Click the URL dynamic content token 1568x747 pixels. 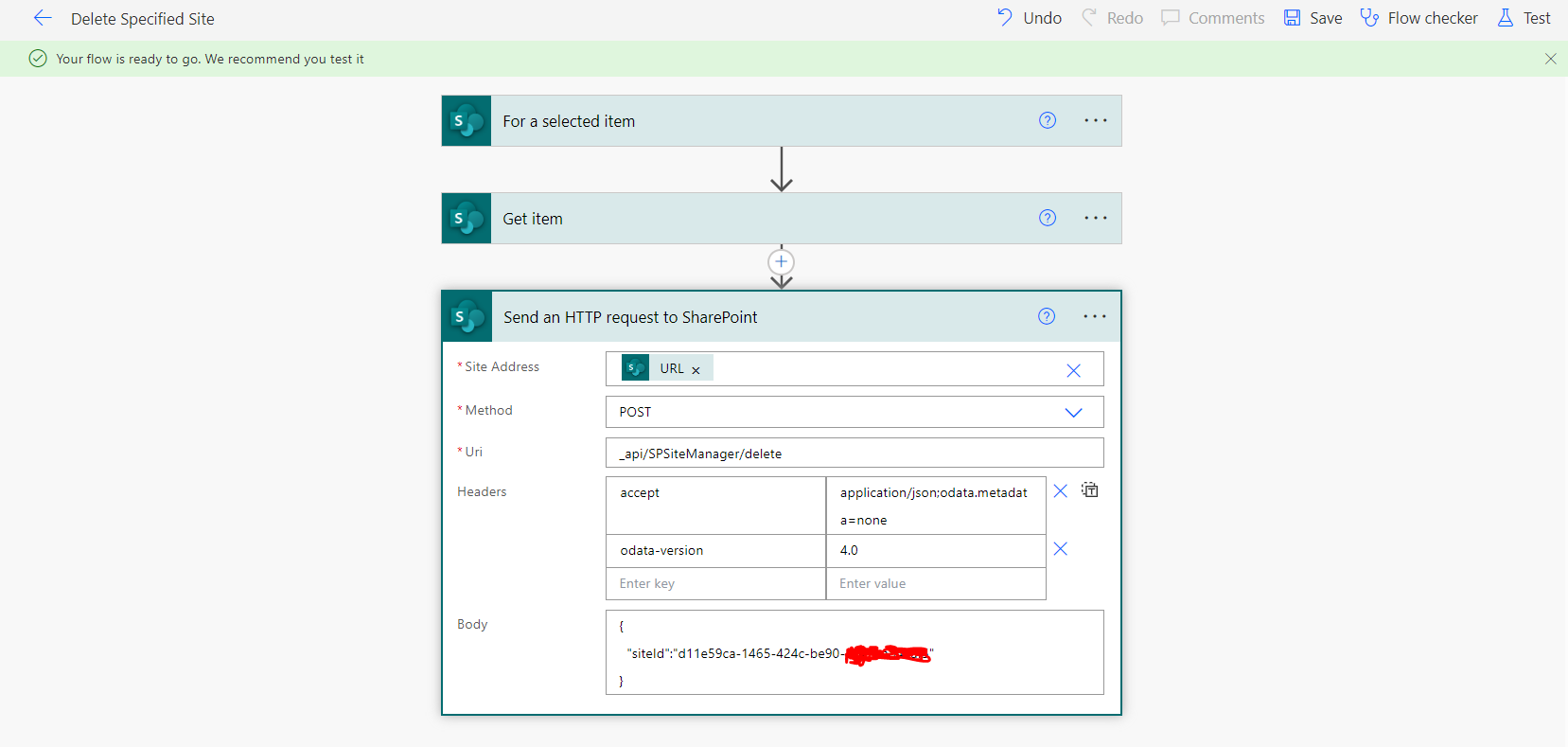pyautogui.click(x=666, y=368)
